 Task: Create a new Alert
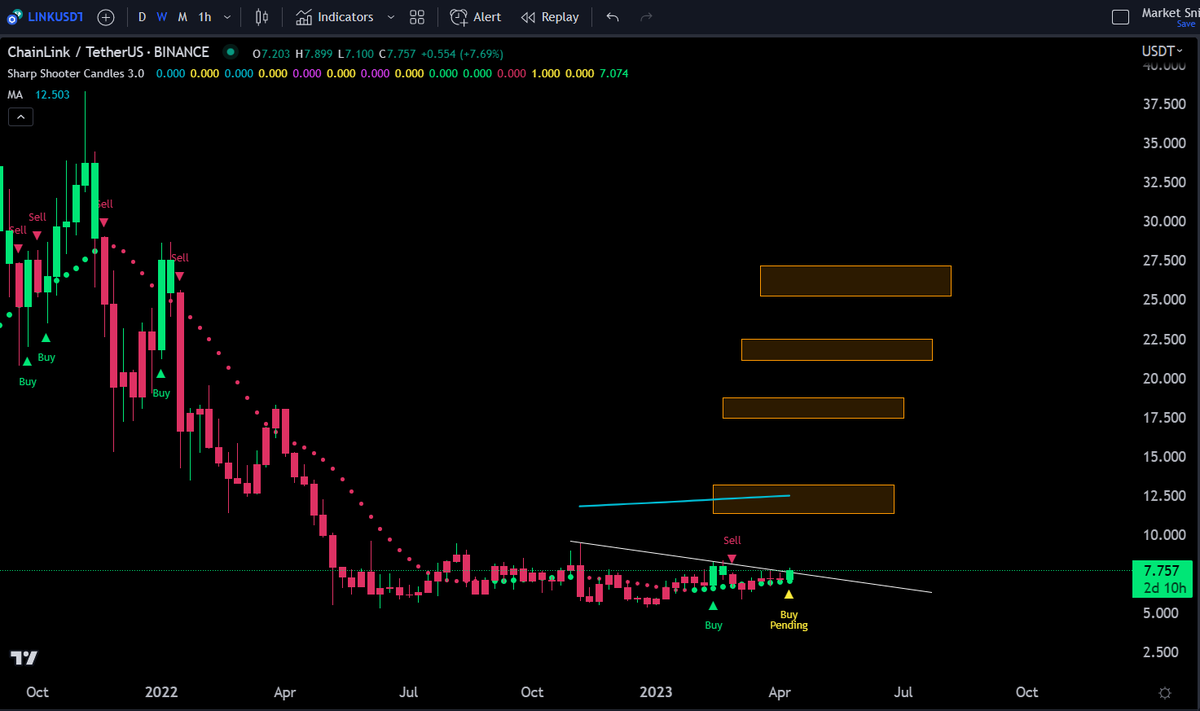point(476,17)
